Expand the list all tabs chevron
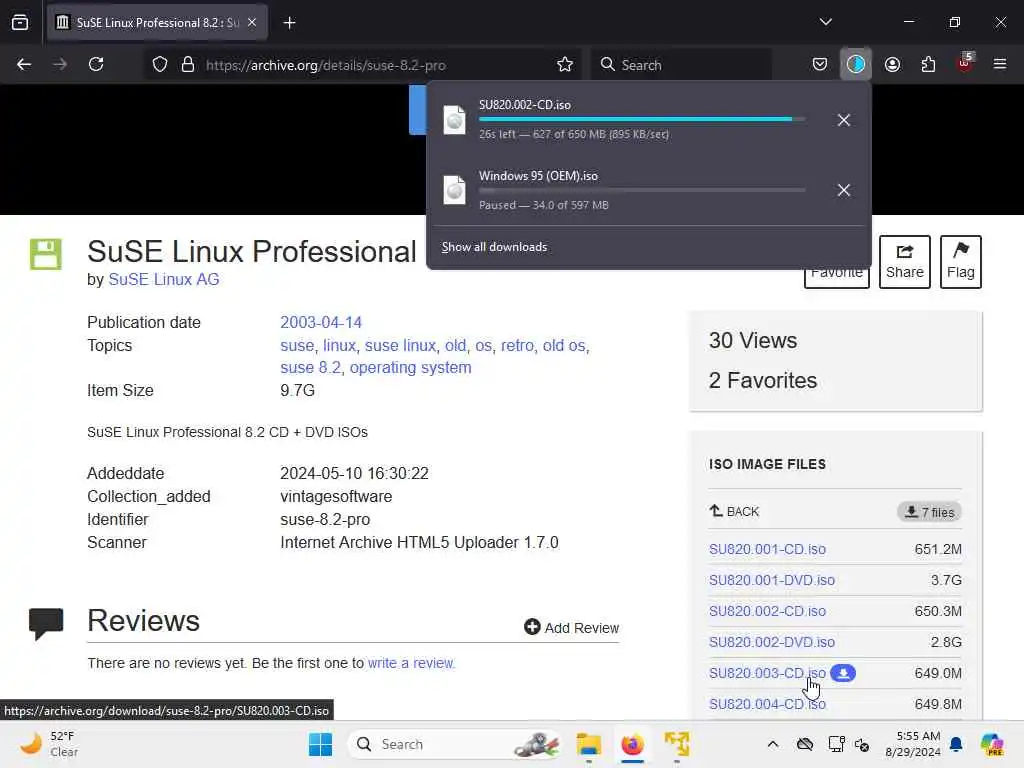This screenshot has width=1024, height=768. [825, 22]
